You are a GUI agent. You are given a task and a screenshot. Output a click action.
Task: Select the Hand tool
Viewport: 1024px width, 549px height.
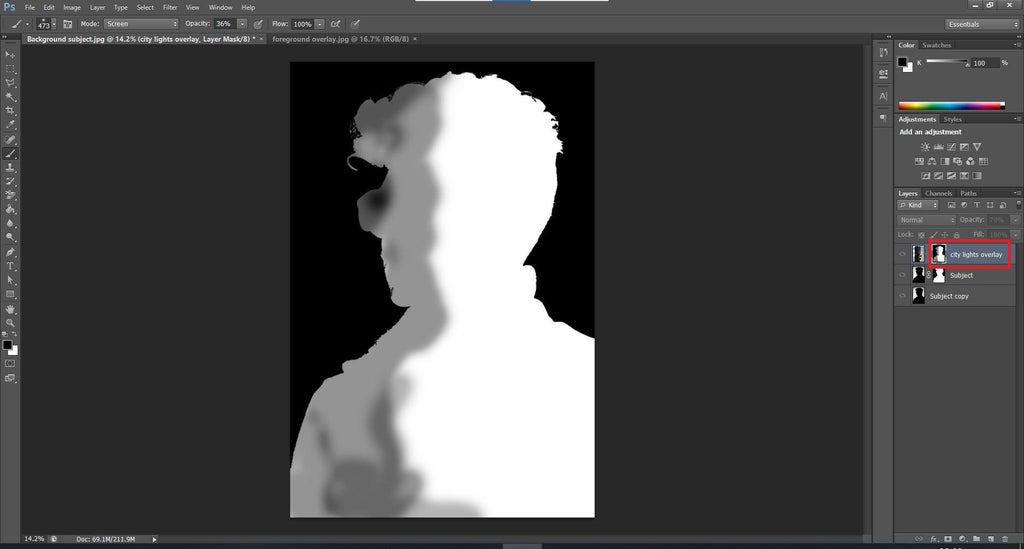10,309
